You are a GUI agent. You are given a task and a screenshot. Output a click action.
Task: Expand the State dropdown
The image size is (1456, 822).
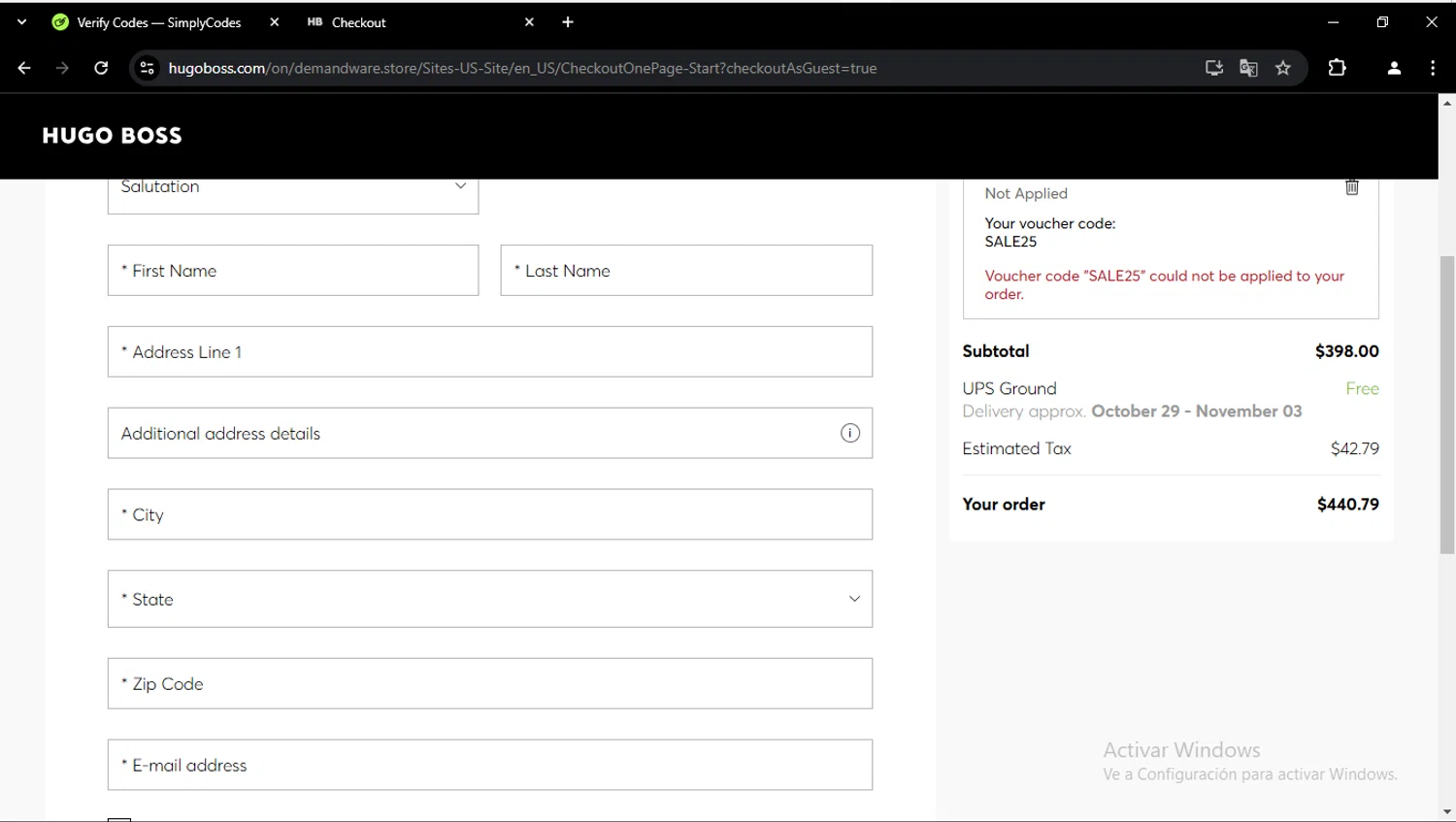click(490, 599)
